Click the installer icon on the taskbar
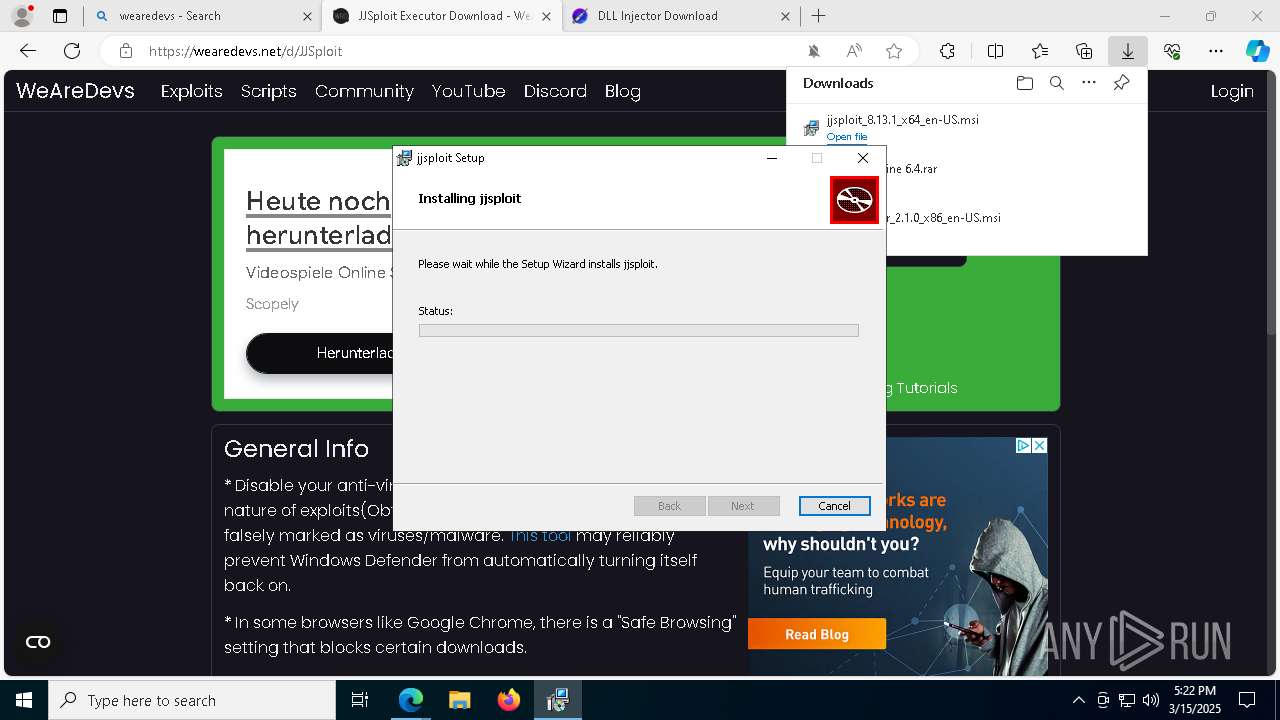The height and width of the screenshot is (720, 1280). (x=557, y=700)
